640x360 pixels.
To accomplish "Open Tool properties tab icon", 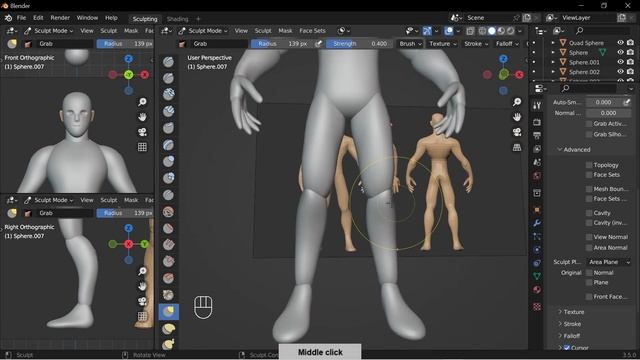I will [537, 106].
